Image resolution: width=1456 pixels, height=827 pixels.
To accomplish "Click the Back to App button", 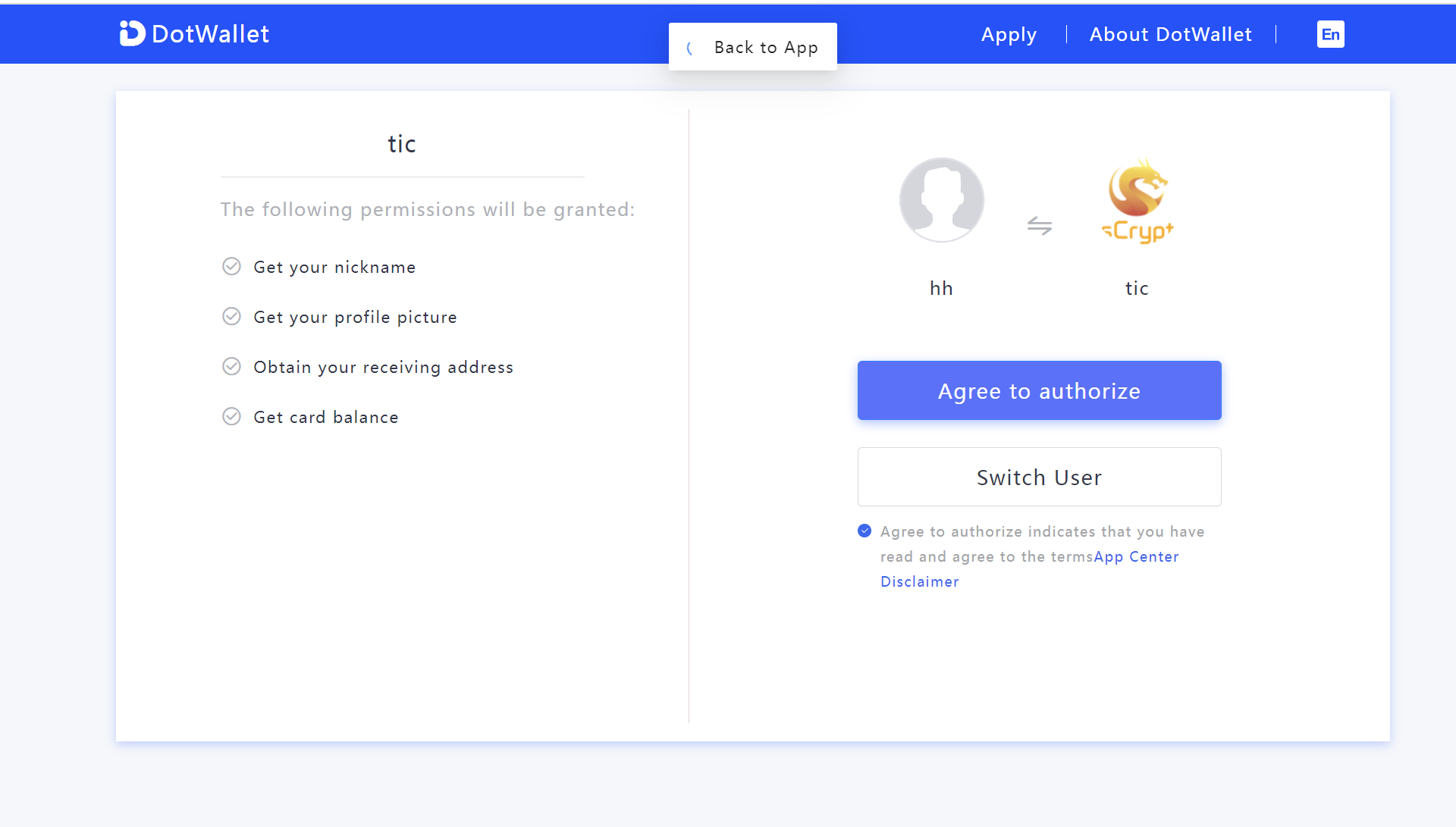I will 765,47.
